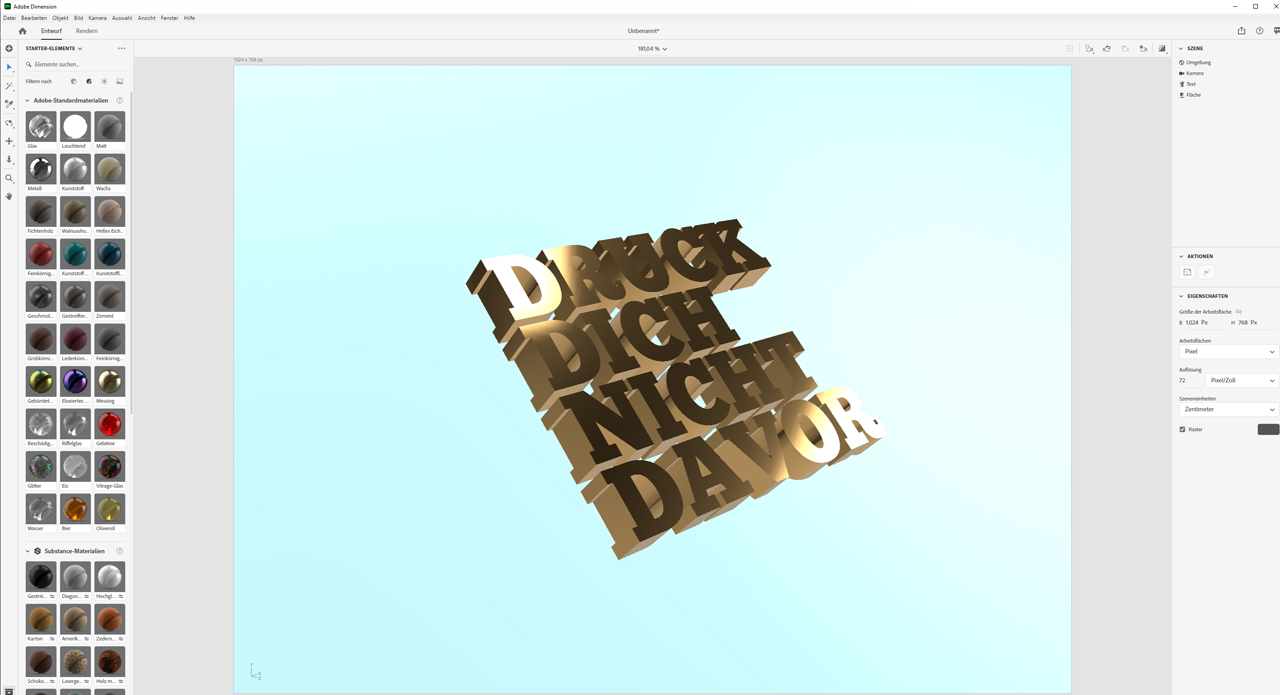Collapse the Aktionen panel

pos(1181,256)
